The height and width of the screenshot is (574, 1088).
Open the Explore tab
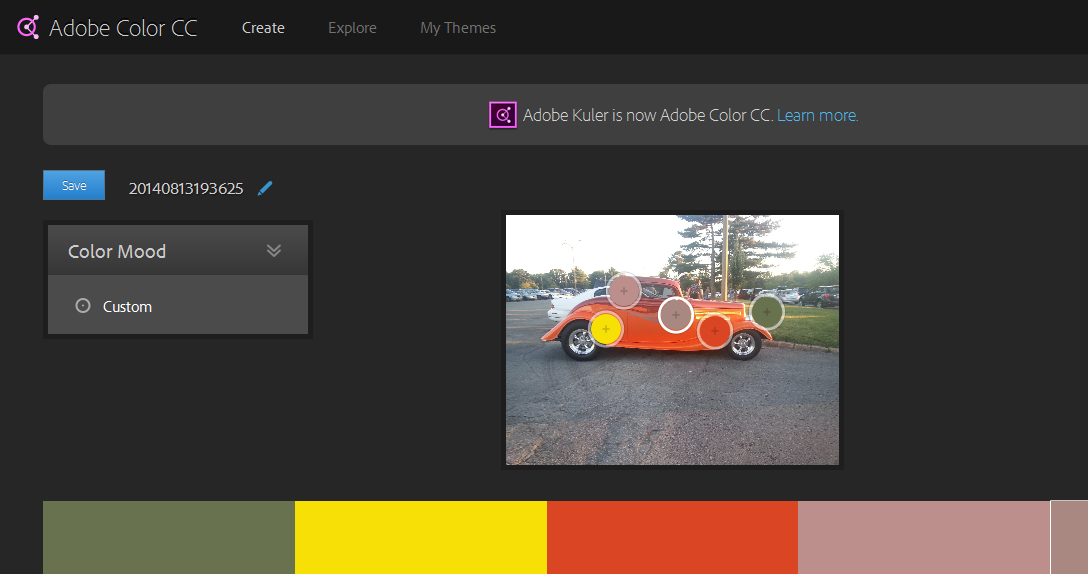tap(352, 28)
